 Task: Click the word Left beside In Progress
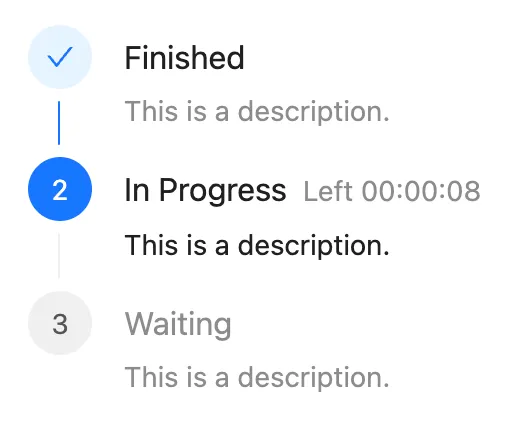tap(328, 191)
